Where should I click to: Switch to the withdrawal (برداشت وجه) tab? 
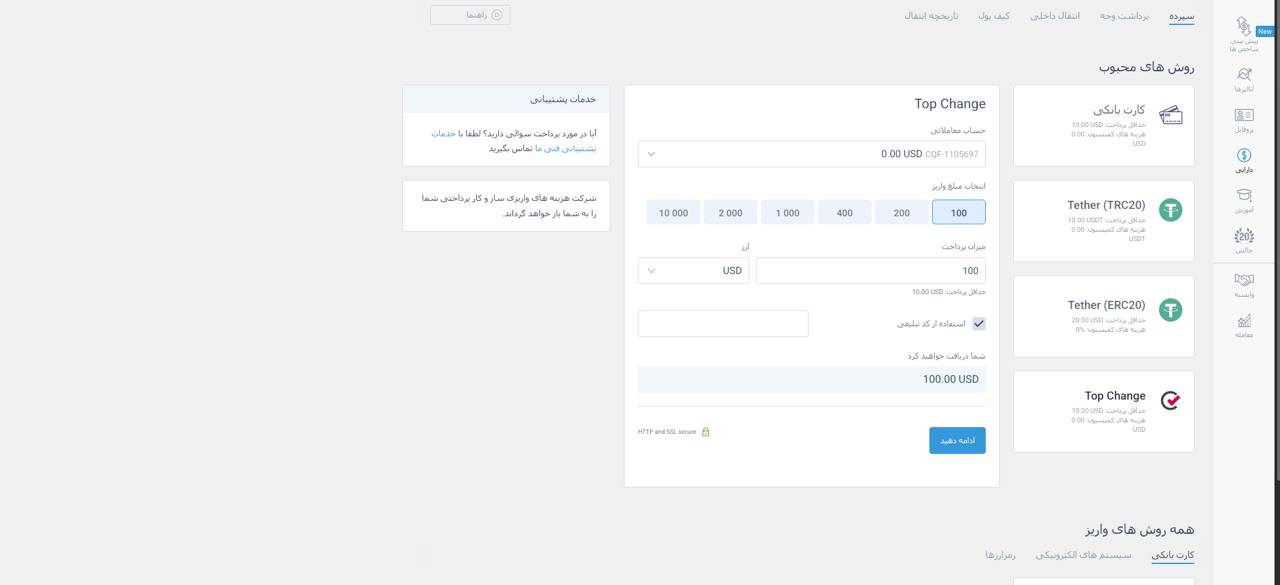click(x=1125, y=16)
